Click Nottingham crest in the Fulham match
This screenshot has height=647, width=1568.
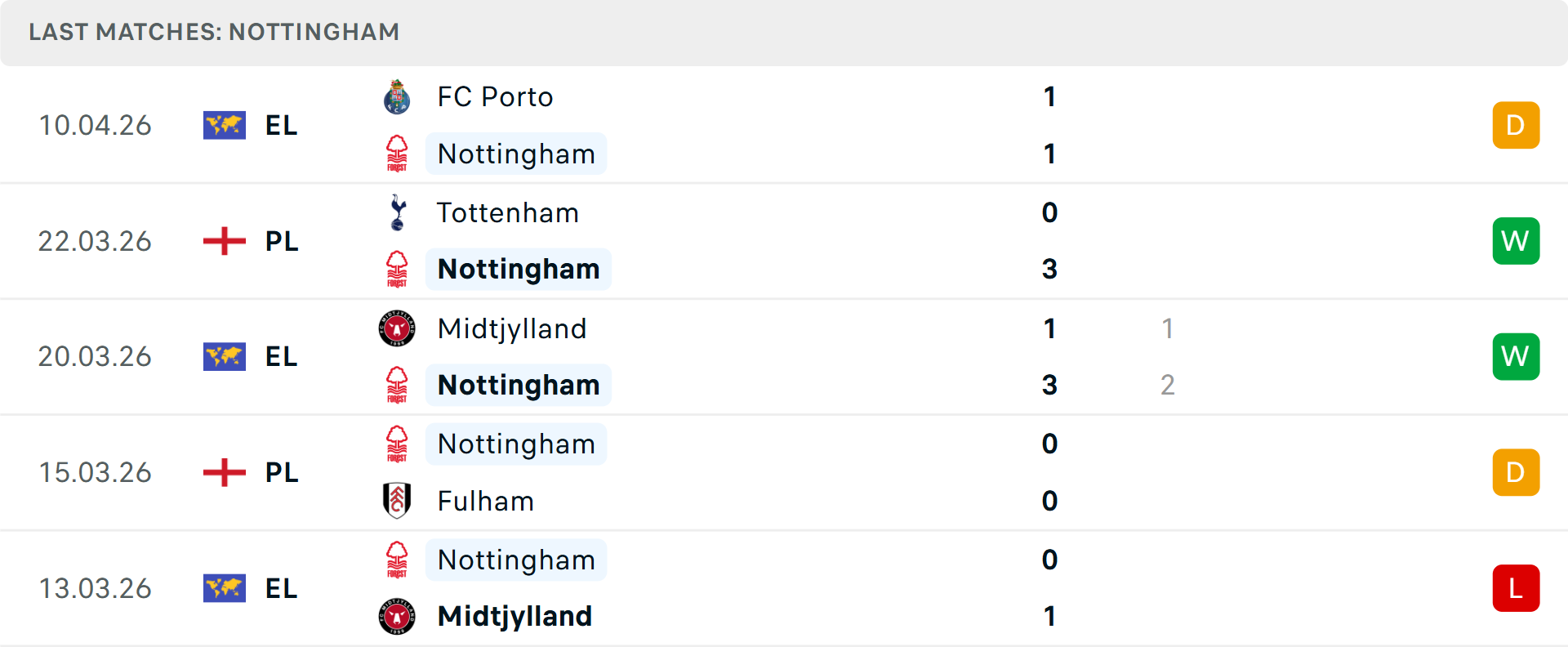(397, 444)
